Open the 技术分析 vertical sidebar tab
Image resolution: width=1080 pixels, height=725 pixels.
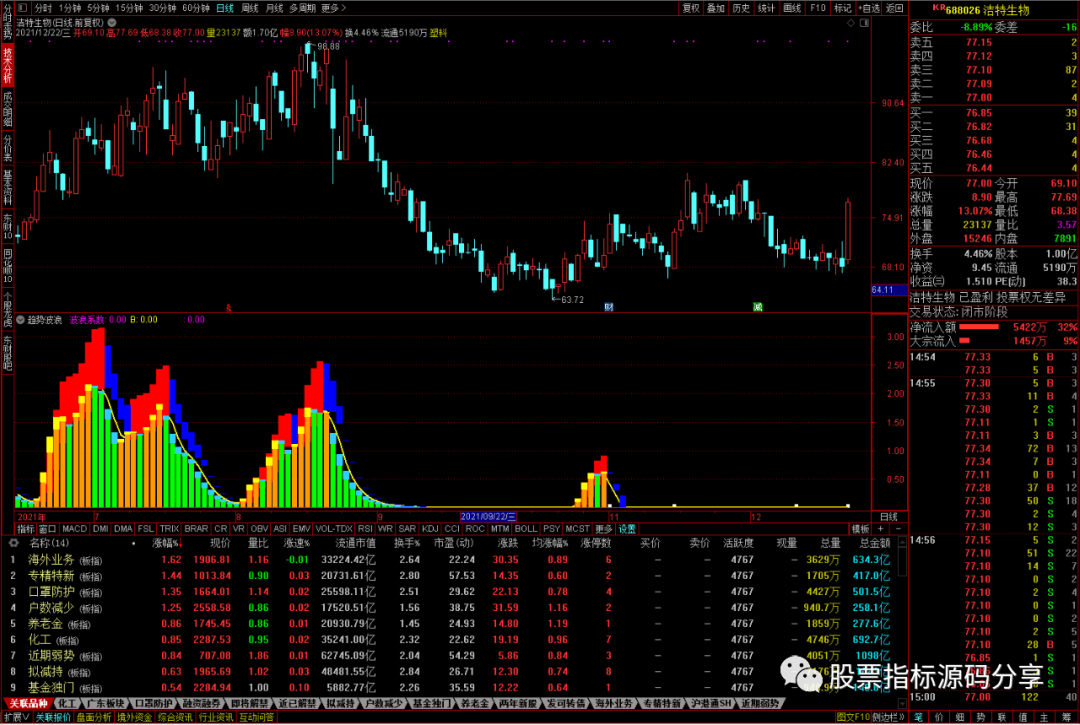point(8,65)
